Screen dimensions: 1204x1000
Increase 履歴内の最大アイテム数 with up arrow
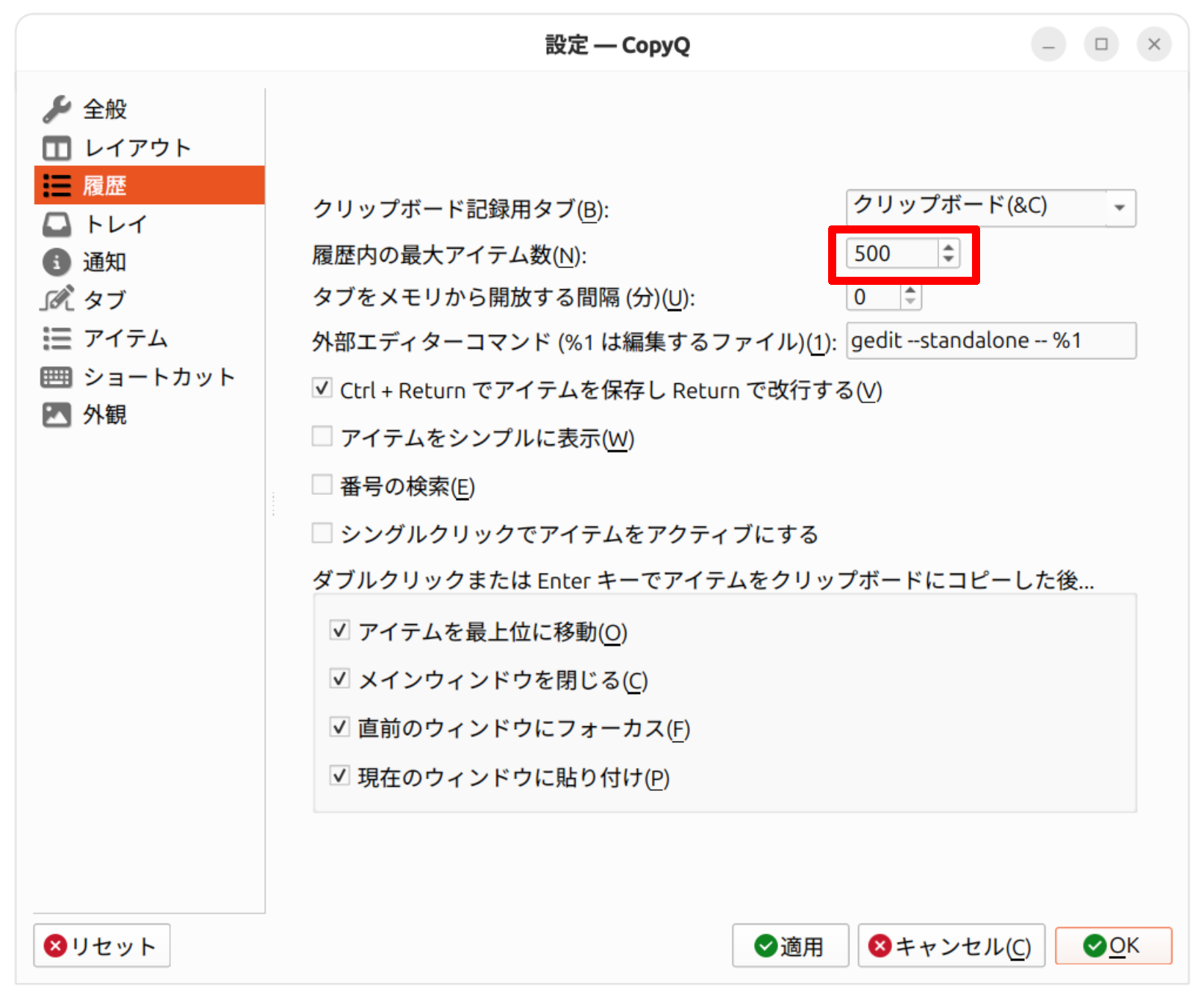pyautogui.click(x=949, y=247)
